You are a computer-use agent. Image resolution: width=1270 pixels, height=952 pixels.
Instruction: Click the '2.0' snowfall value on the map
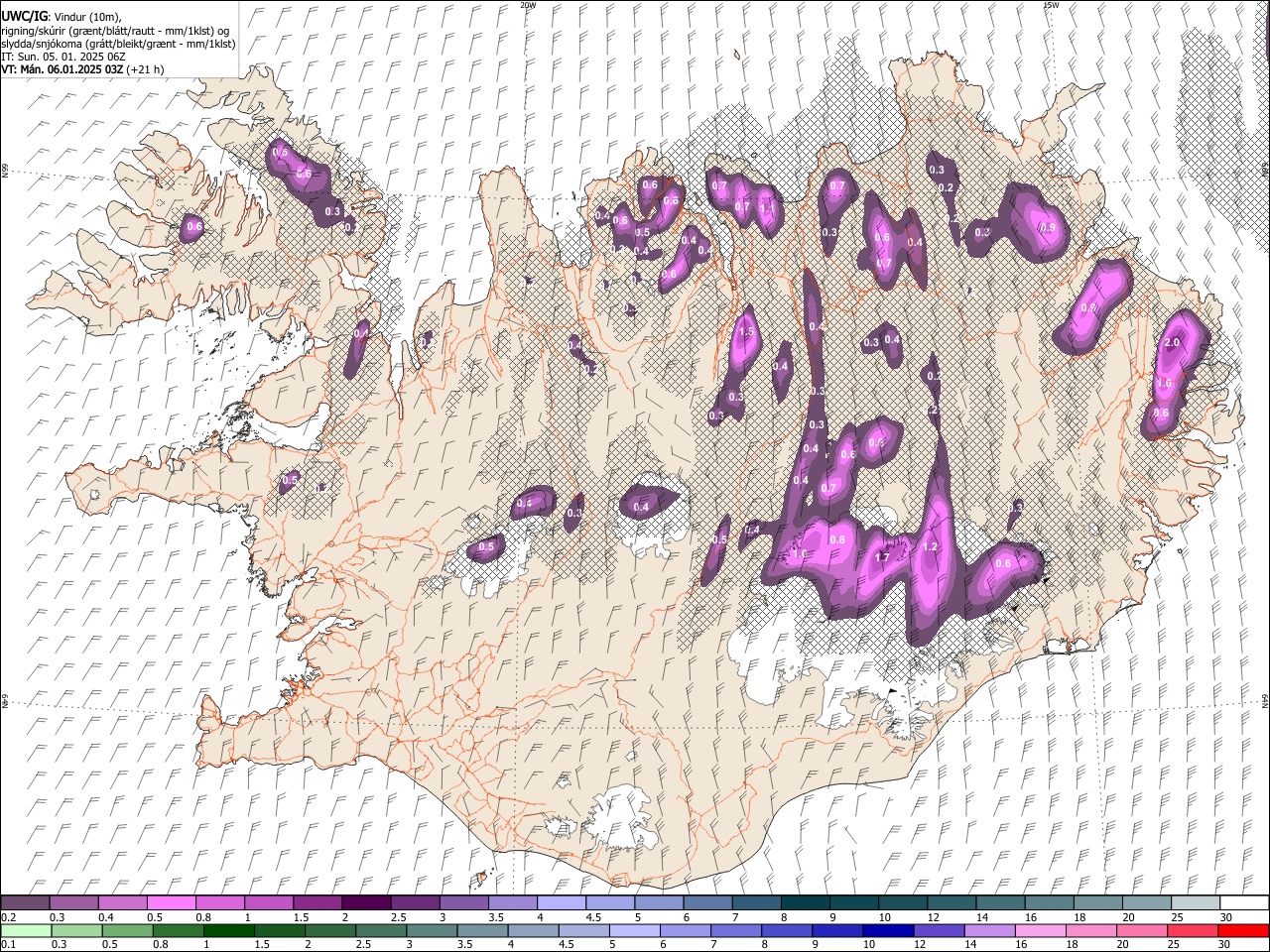[1171, 343]
